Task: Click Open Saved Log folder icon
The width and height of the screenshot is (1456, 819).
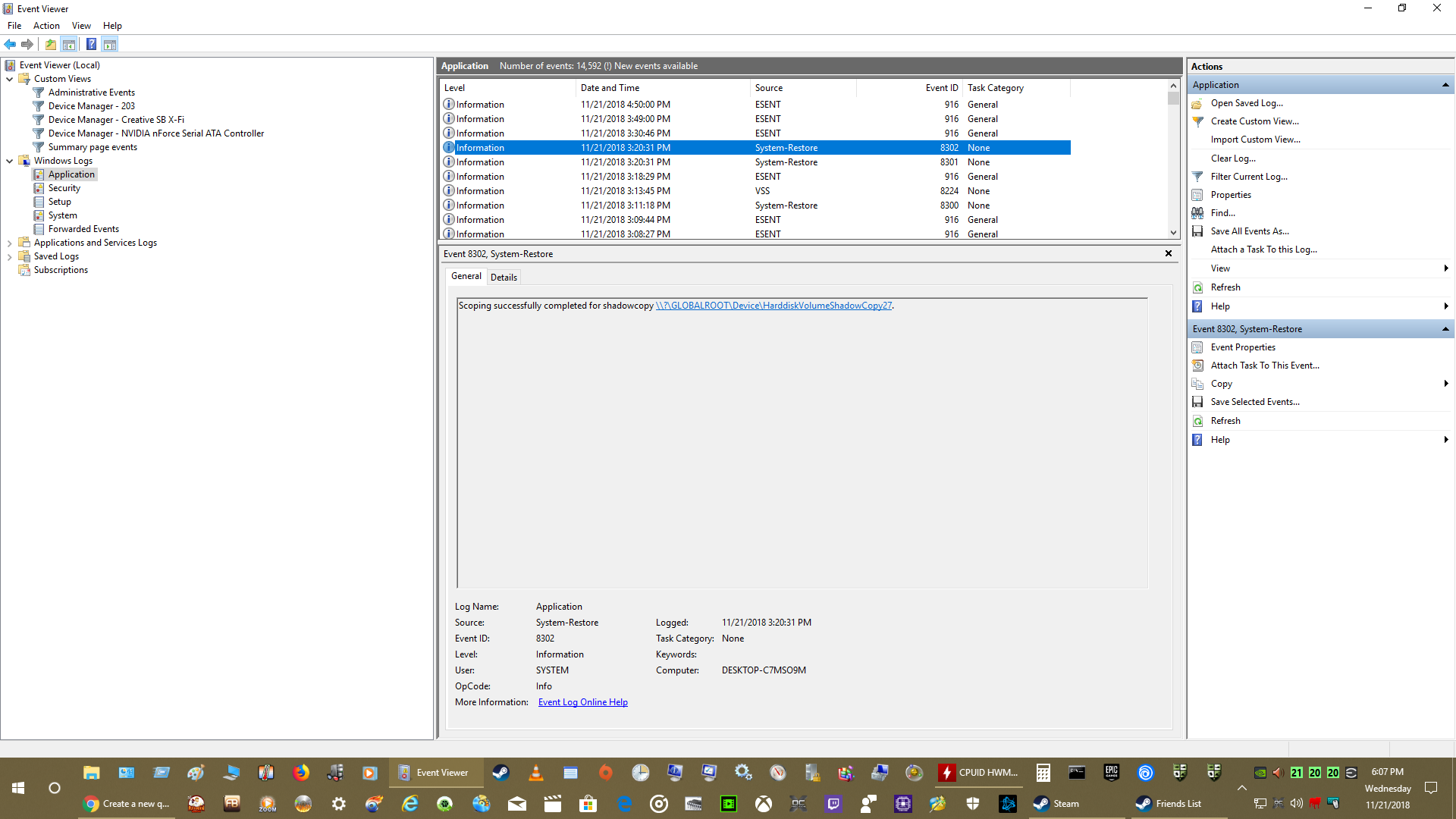Action: point(1197,104)
